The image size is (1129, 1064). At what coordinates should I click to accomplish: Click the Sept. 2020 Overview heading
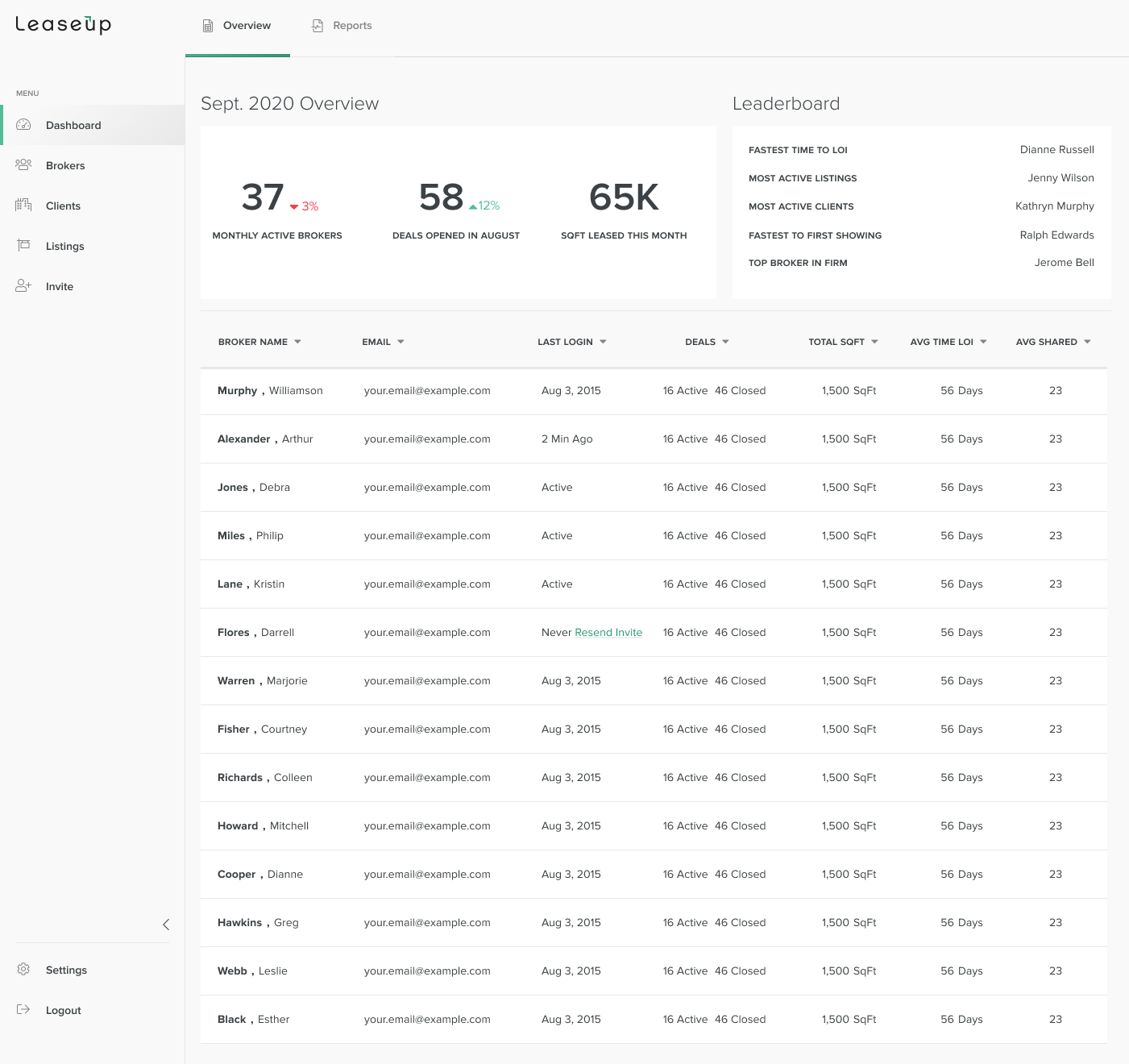point(289,104)
